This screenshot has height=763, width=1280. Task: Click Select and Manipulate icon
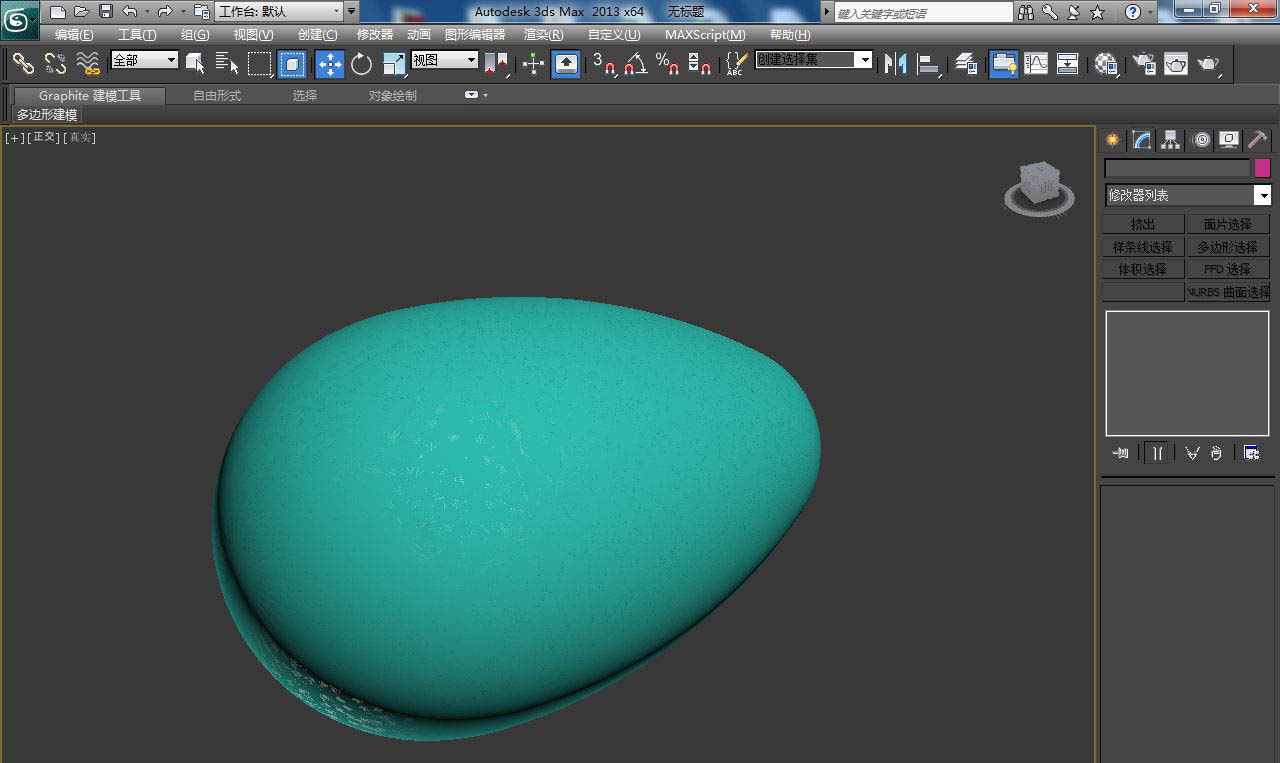click(534, 64)
